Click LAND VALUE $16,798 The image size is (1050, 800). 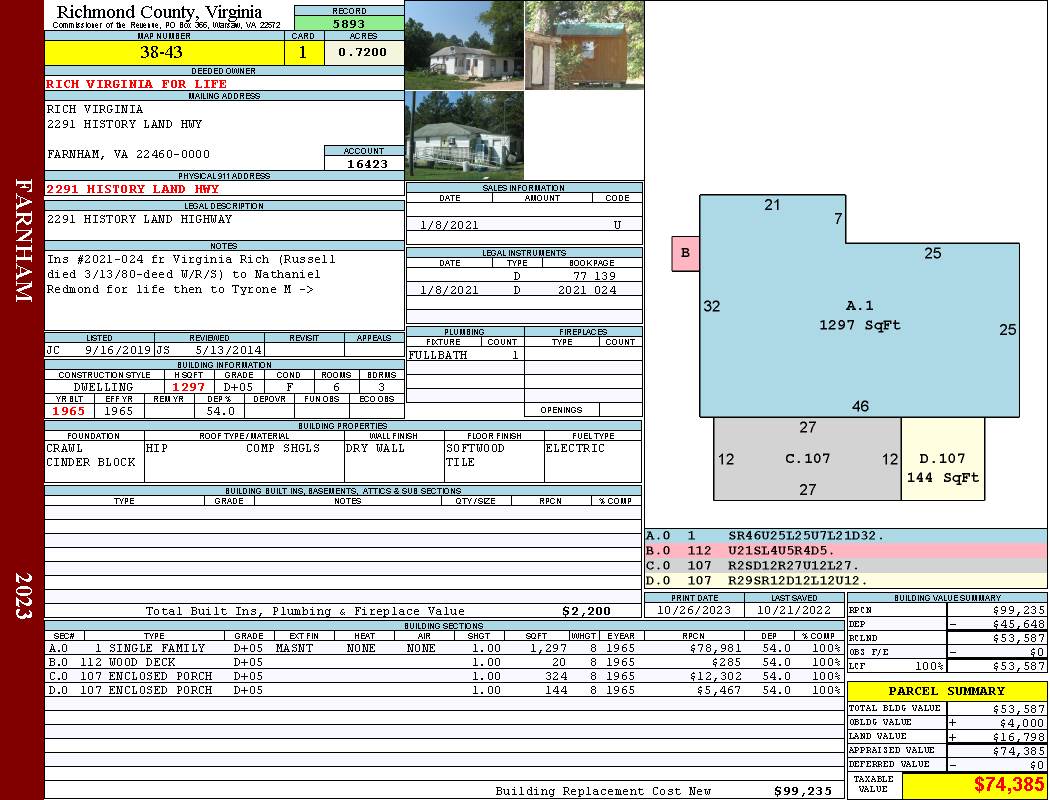pyautogui.click(x=1019, y=737)
